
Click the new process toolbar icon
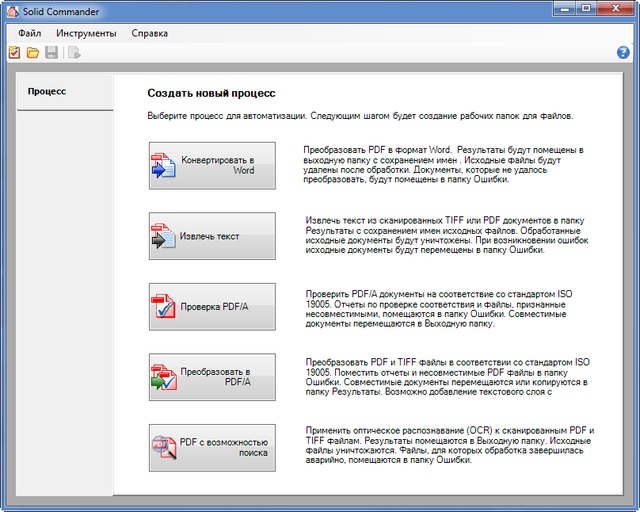pos(14,52)
